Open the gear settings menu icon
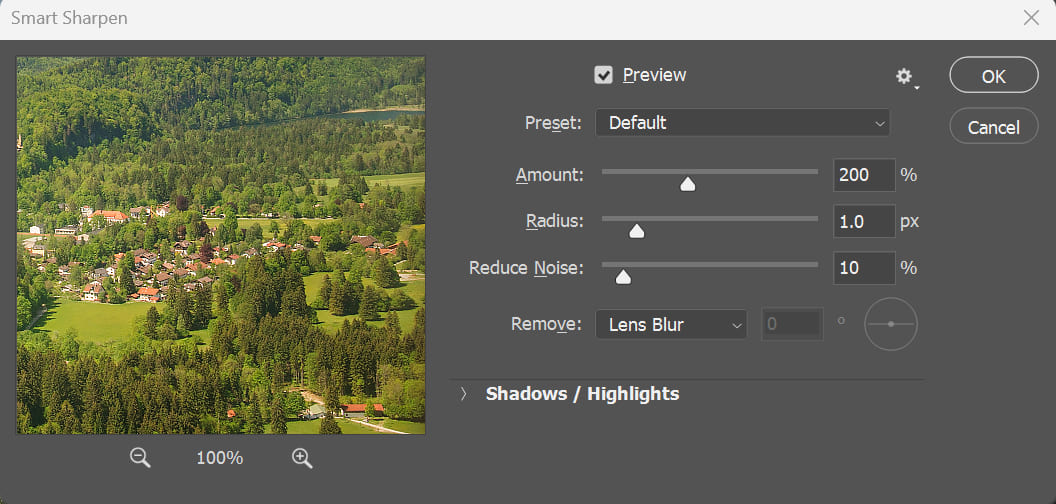The height and width of the screenshot is (504, 1056). [x=906, y=77]
